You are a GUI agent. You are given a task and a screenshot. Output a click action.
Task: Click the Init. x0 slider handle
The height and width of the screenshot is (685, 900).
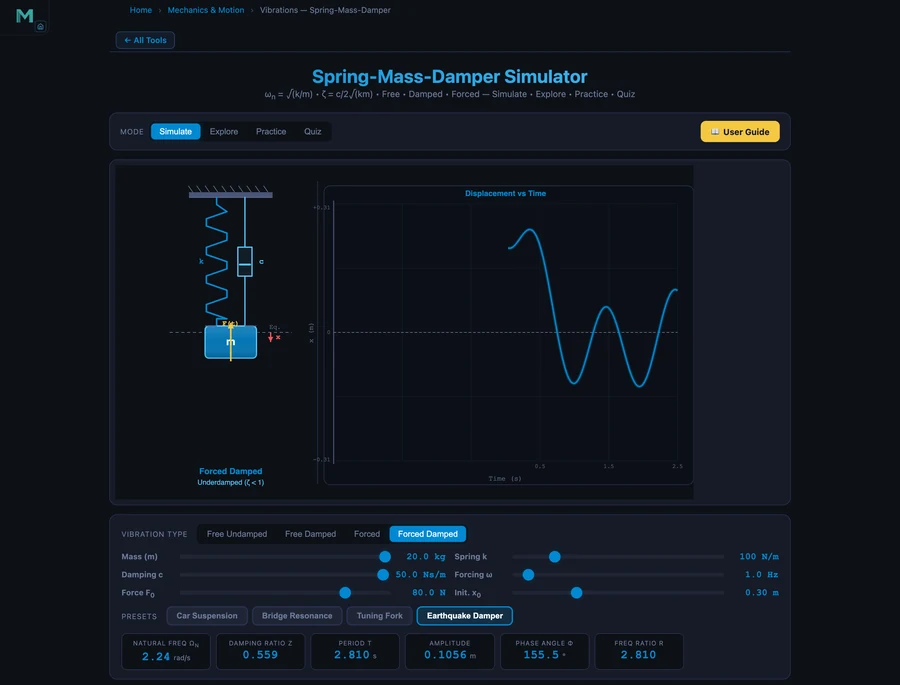point(577,593)
